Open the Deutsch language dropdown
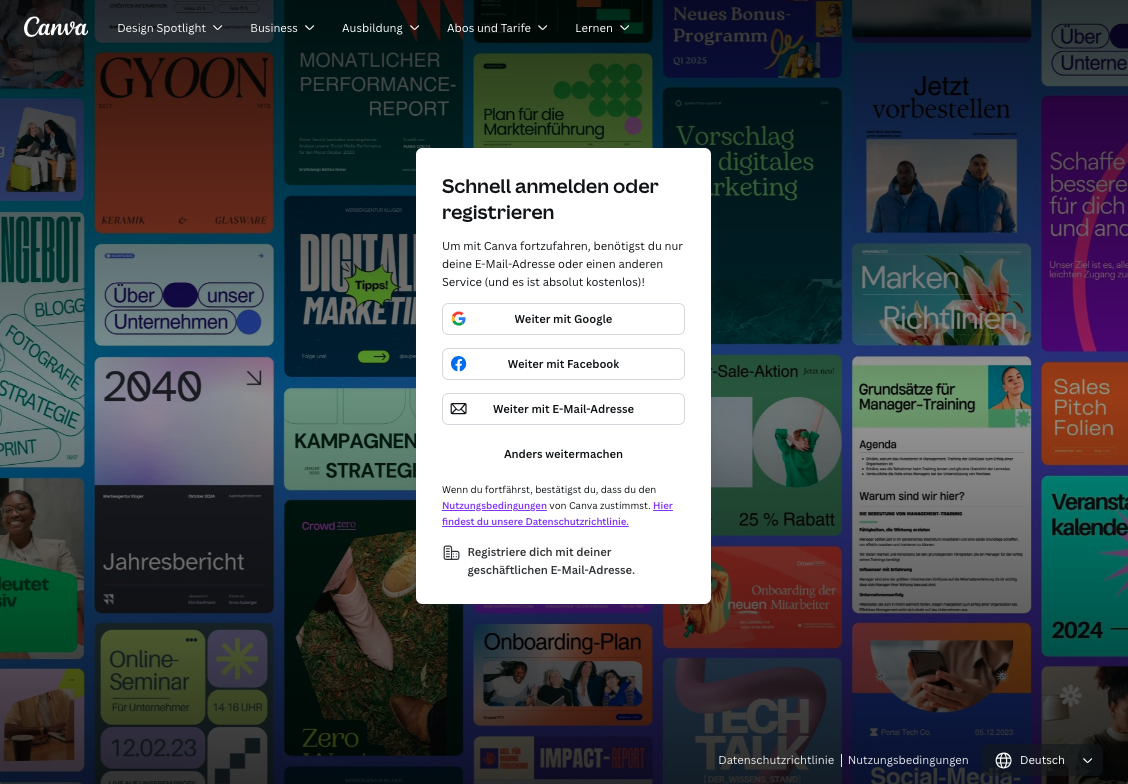1128x784 pixels. pos(1045,760)
